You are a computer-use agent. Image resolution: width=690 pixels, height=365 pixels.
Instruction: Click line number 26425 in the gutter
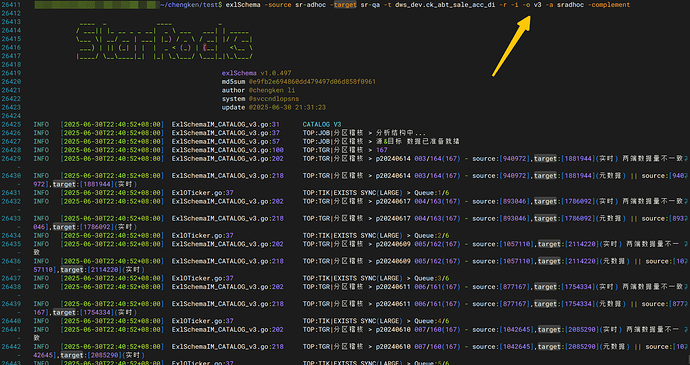11,125
